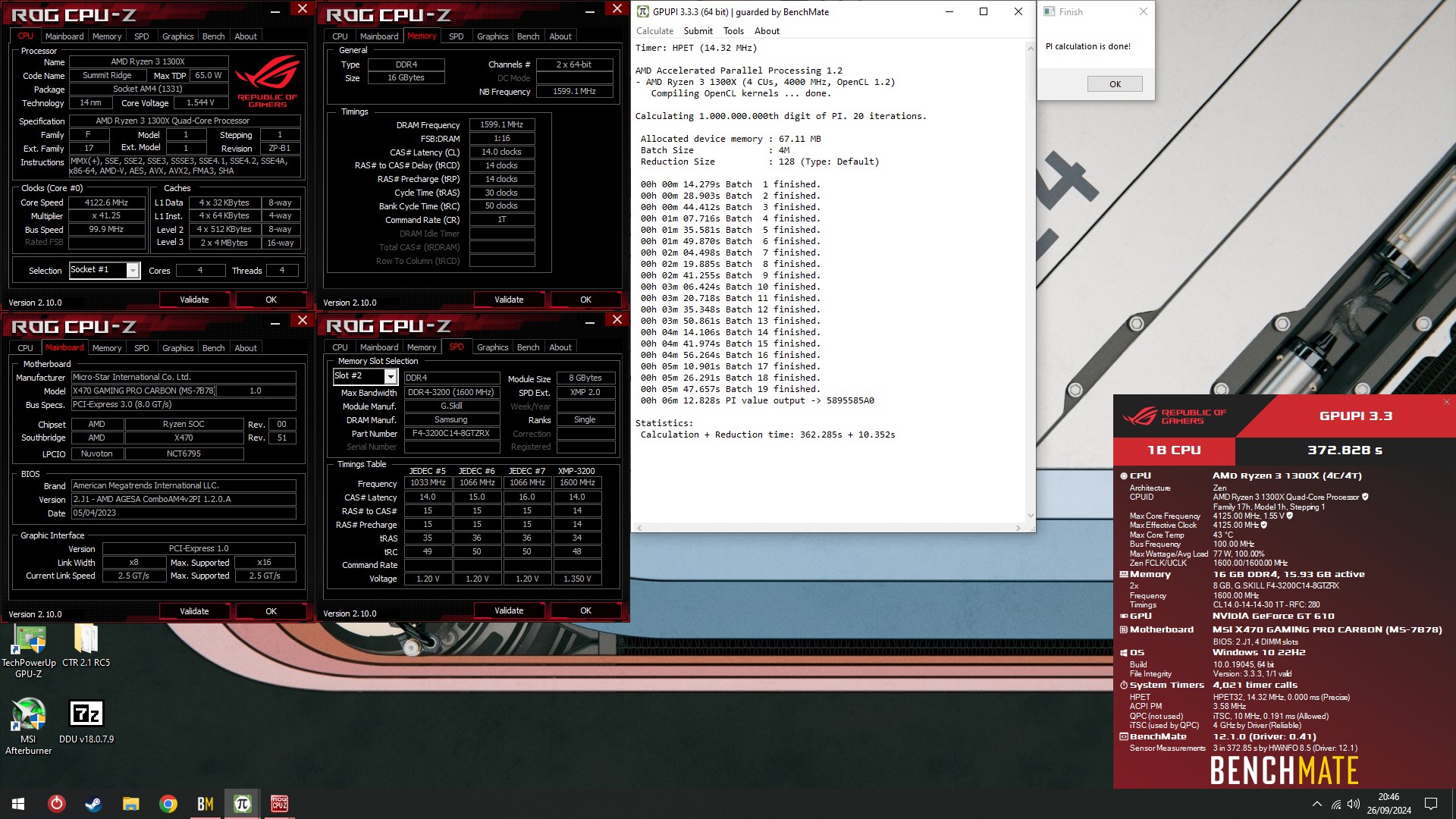Click Validate in the CPU tab window
Image resolution: width=1456 pixels, height=819 pixels.
click(194, 300)
